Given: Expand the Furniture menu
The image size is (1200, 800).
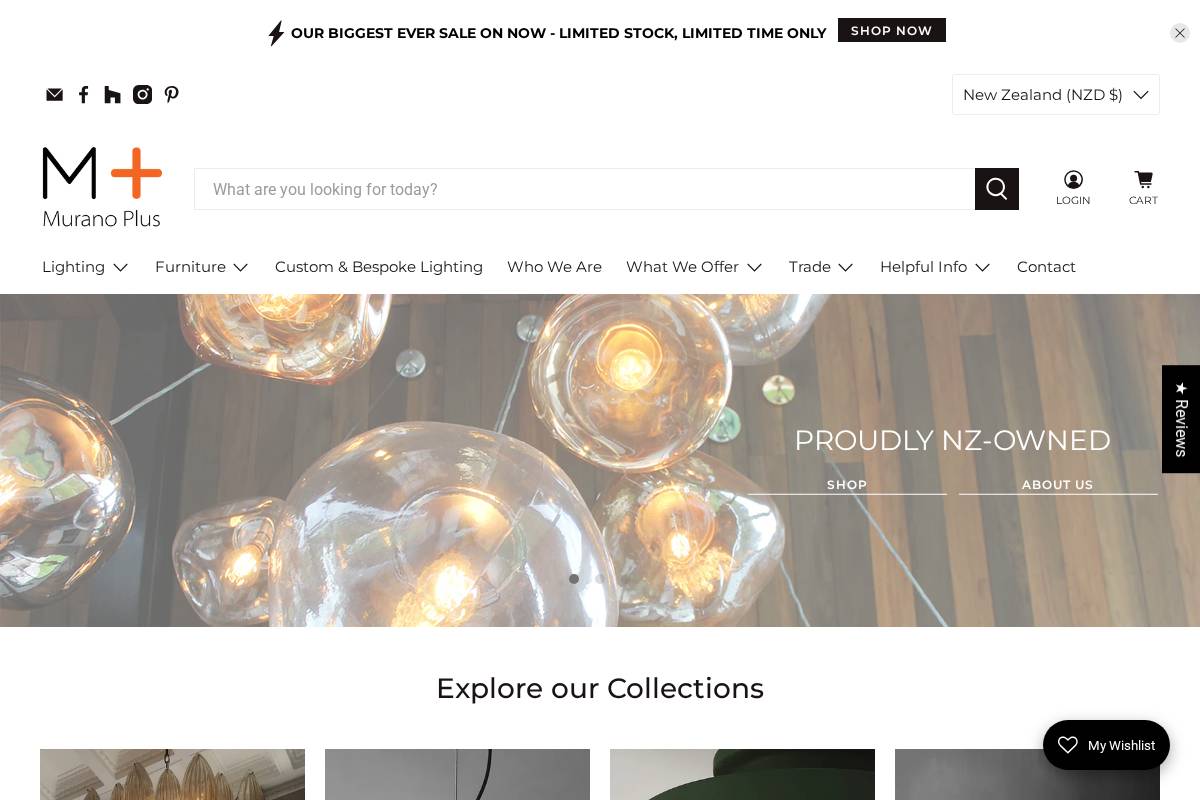Looking at the screenshot, I should pyautogui.click(x=202, y=267).
